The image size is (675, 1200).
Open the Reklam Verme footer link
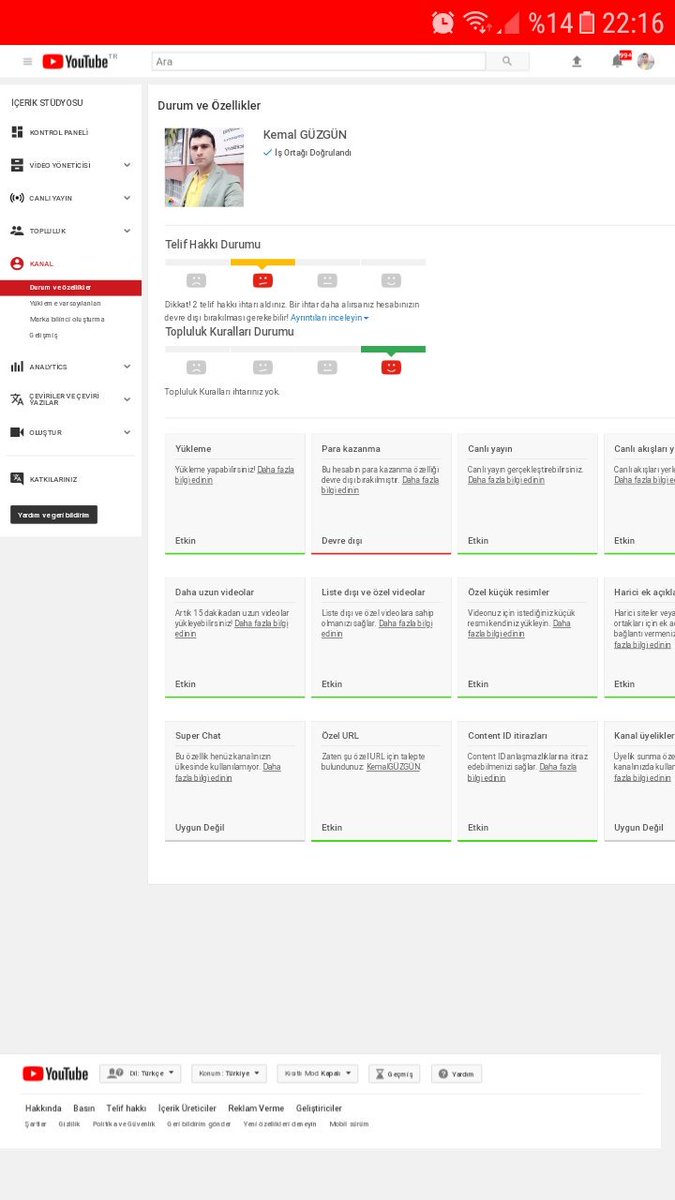point(256,1108)
